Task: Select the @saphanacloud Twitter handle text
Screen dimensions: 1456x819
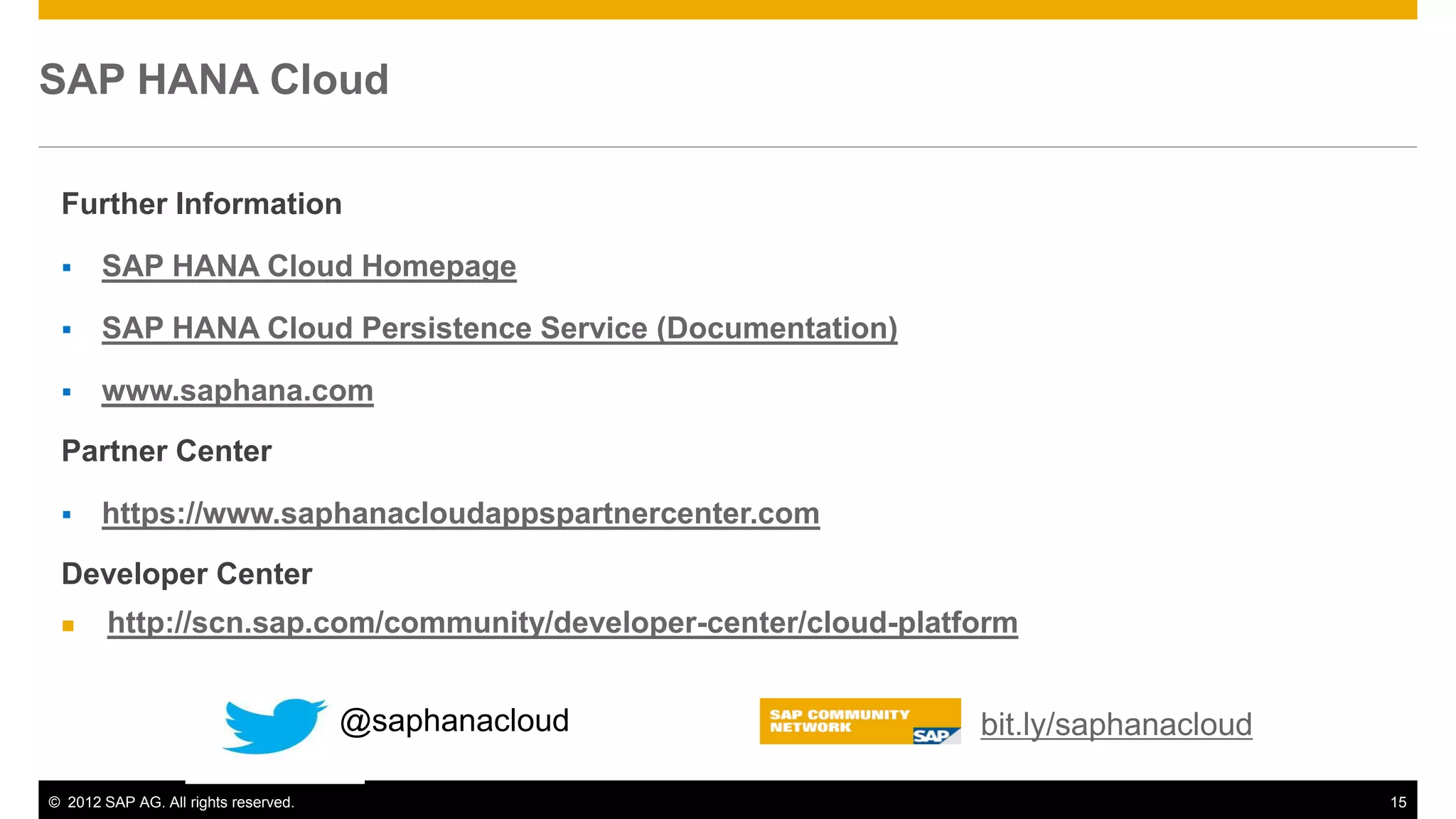Action: click(454, 721)
